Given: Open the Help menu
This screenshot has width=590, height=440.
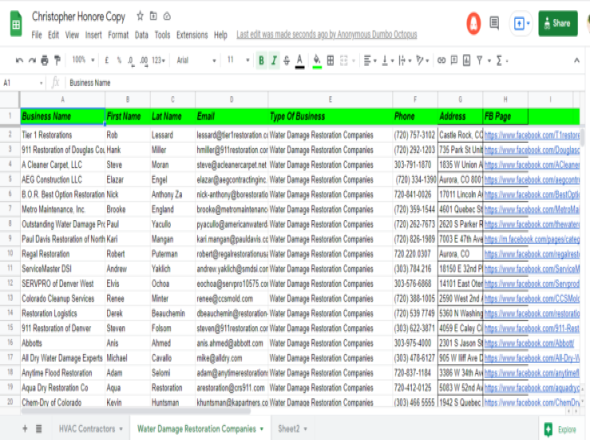Looking at the screenshot, I should click(x=220, y=35).
